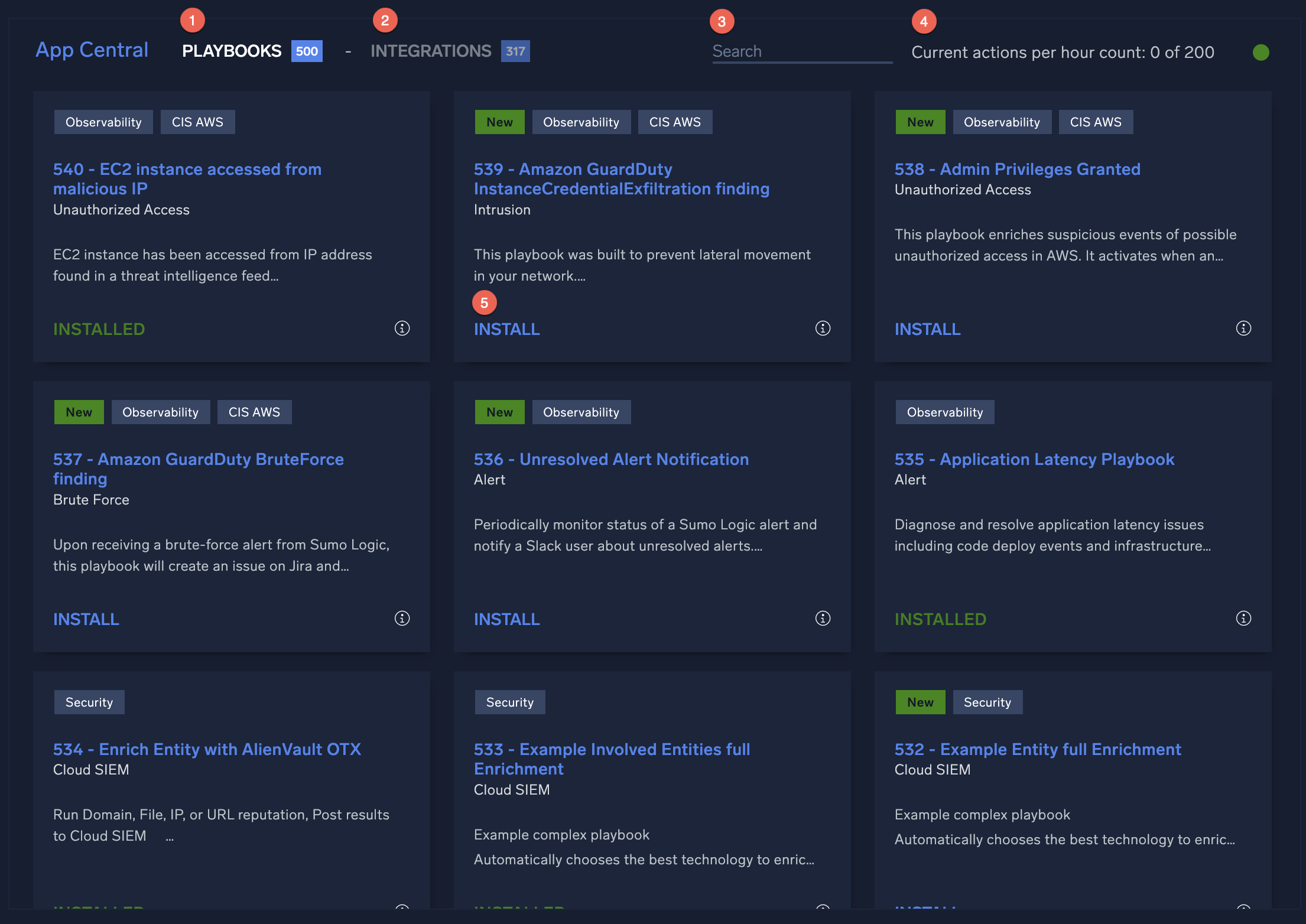This screenshot has width=1306, height=924.
Task: Click the App Central heading
Action: point(92,50)
